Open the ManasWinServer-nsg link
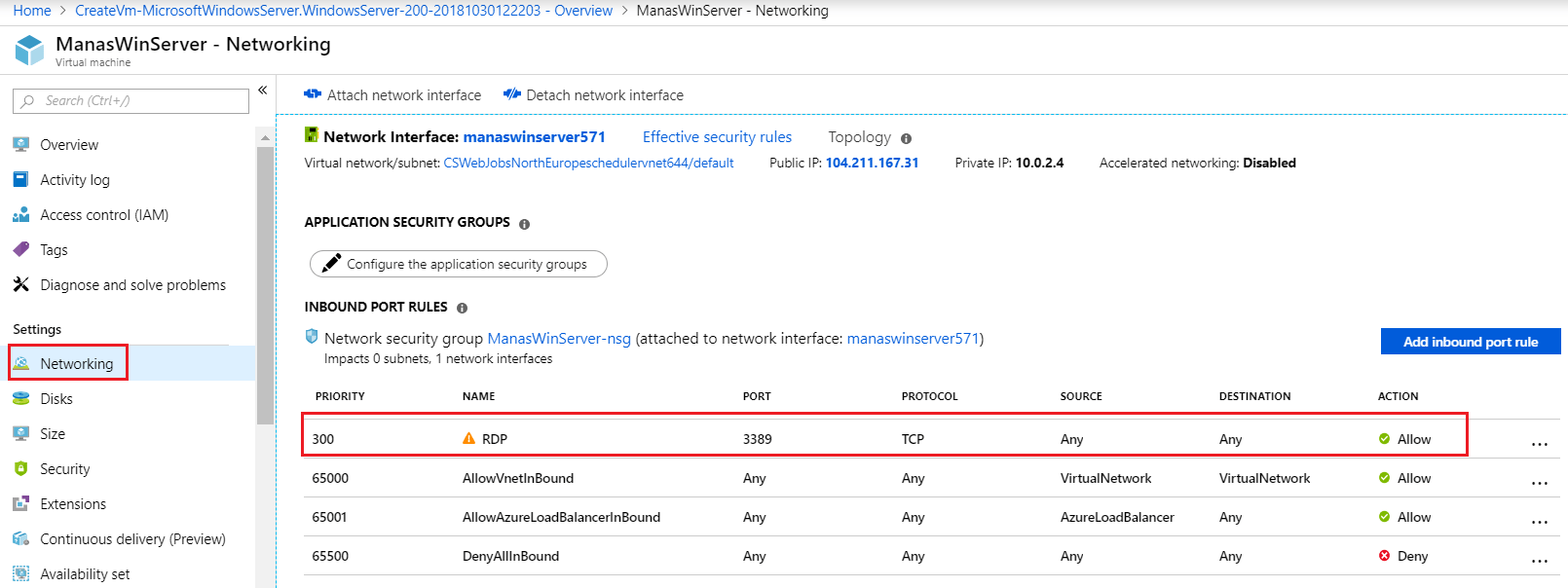This screenshot has width=1568, height=588. point(559,339)
